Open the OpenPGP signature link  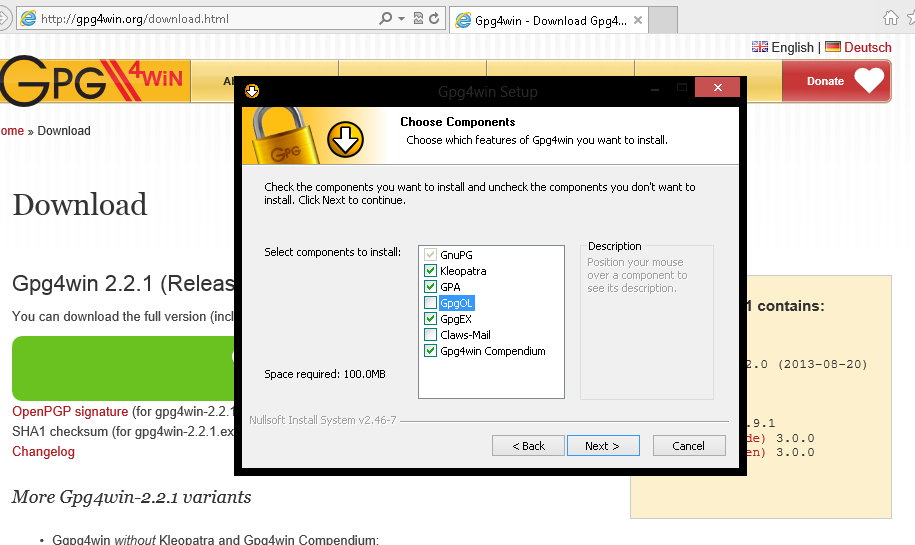coord(70,411)
